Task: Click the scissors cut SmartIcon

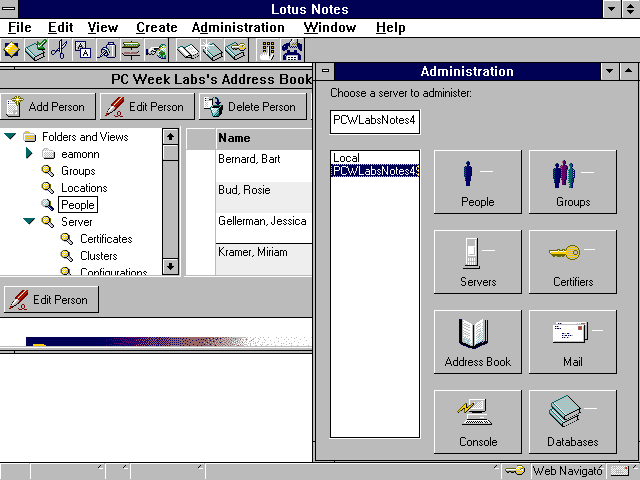Action: point(60,50)
